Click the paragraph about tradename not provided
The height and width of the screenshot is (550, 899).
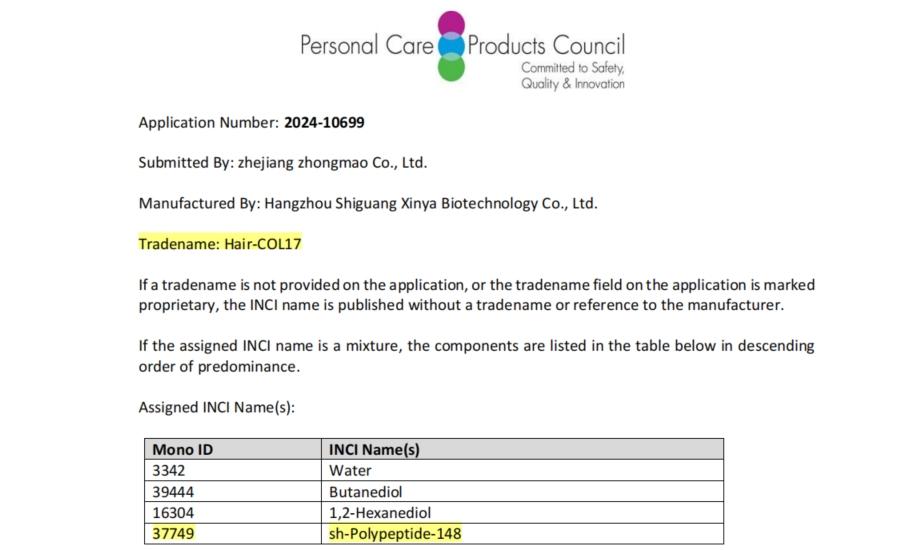click(x=461, y=294)
